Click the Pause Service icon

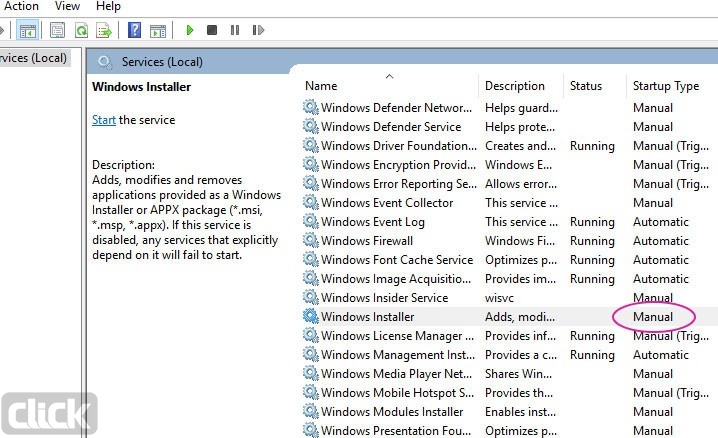(235, 30)
